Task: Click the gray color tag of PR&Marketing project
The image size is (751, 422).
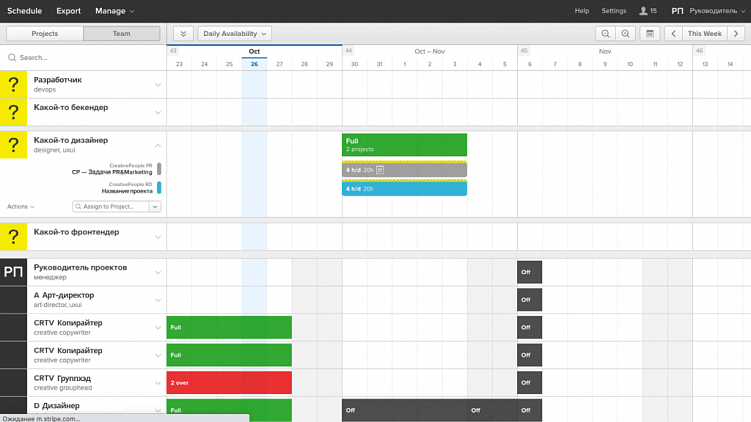Action: [x=159, y=169]
